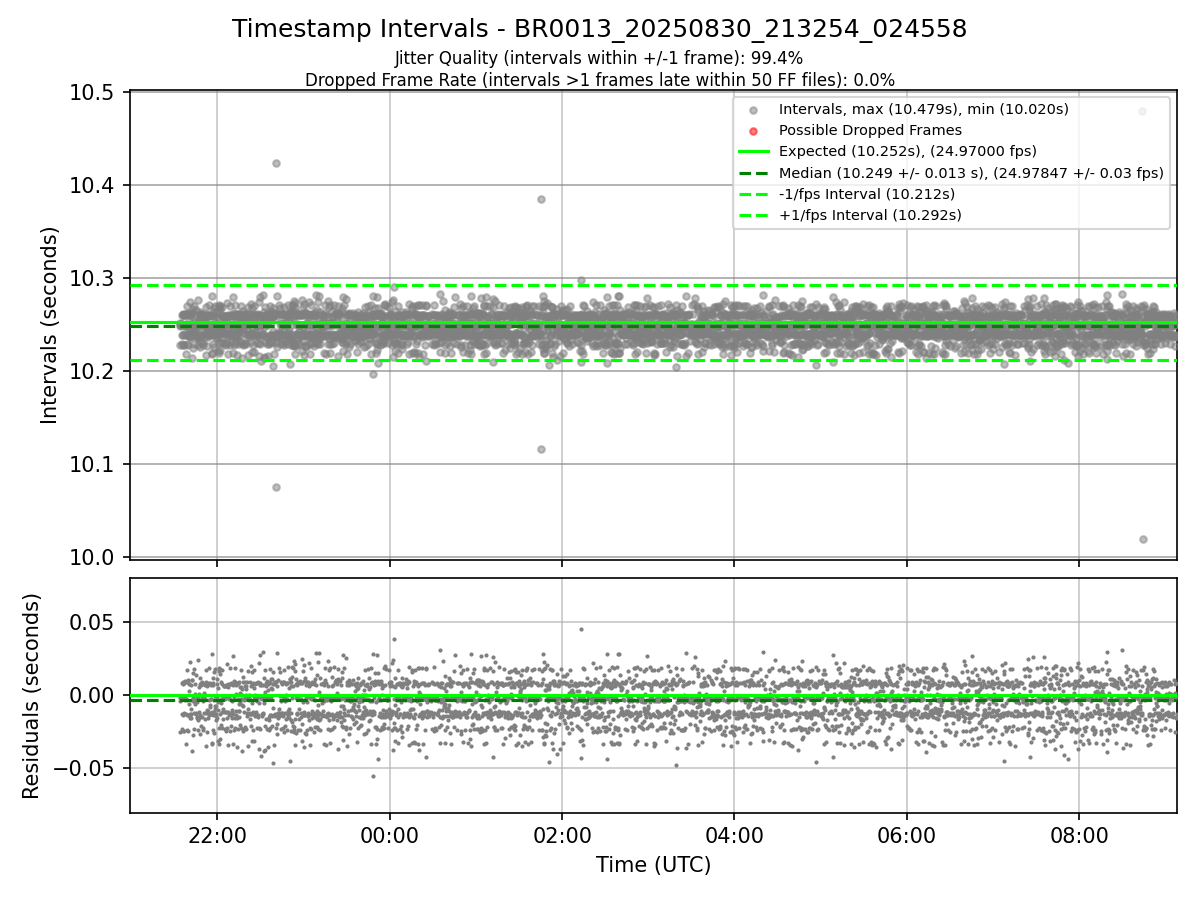Click the plot title 'Timestamp Intervals - BR0013_20250830_213254_024558'
This screenshot has height=900, width=1200.
tap(599, 29)
